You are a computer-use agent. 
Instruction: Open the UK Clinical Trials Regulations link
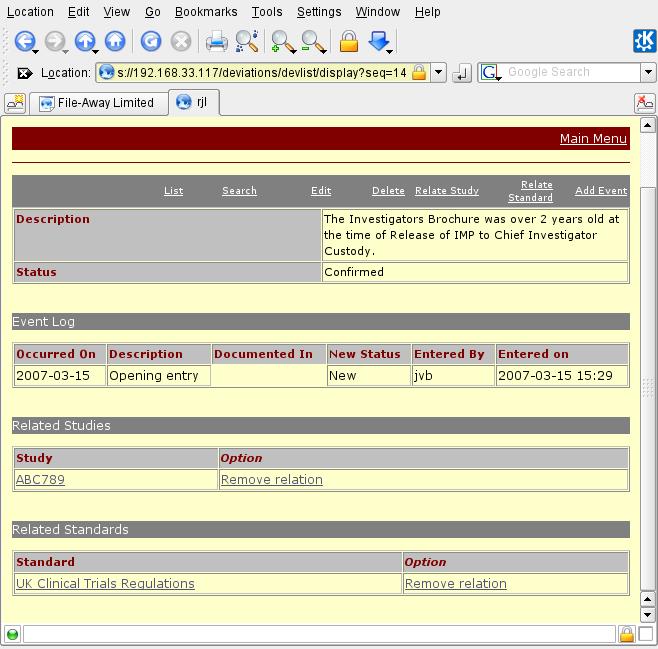(x=105, y=584)
